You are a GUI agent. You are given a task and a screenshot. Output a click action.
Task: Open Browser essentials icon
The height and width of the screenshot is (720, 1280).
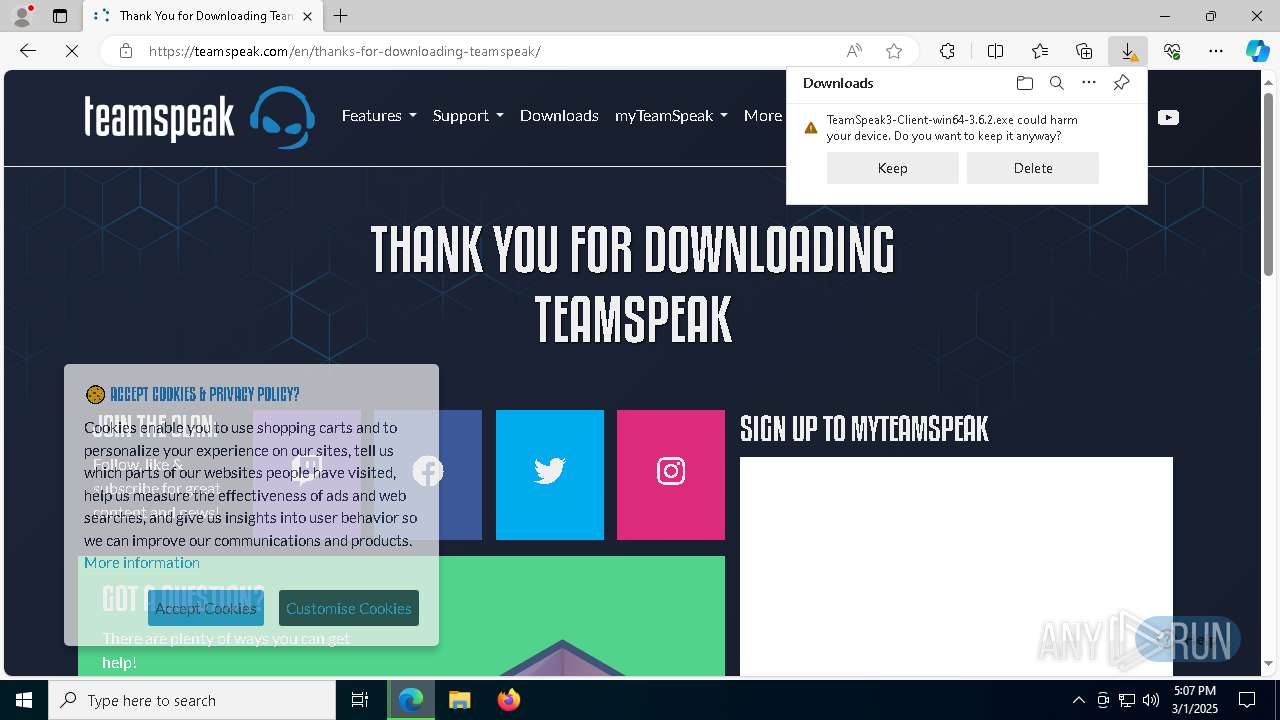[x=1172, y=51]
